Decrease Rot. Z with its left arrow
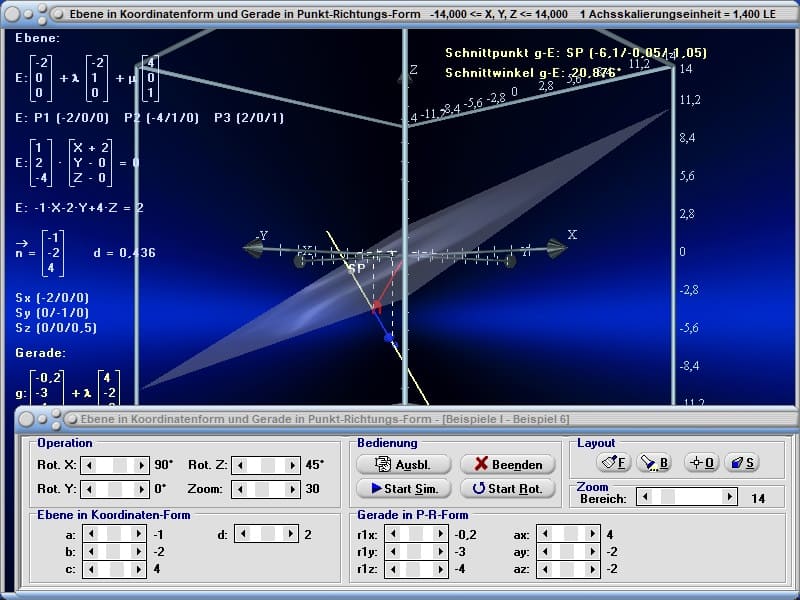This screenshot has height=600, width=800. (240, 465)
